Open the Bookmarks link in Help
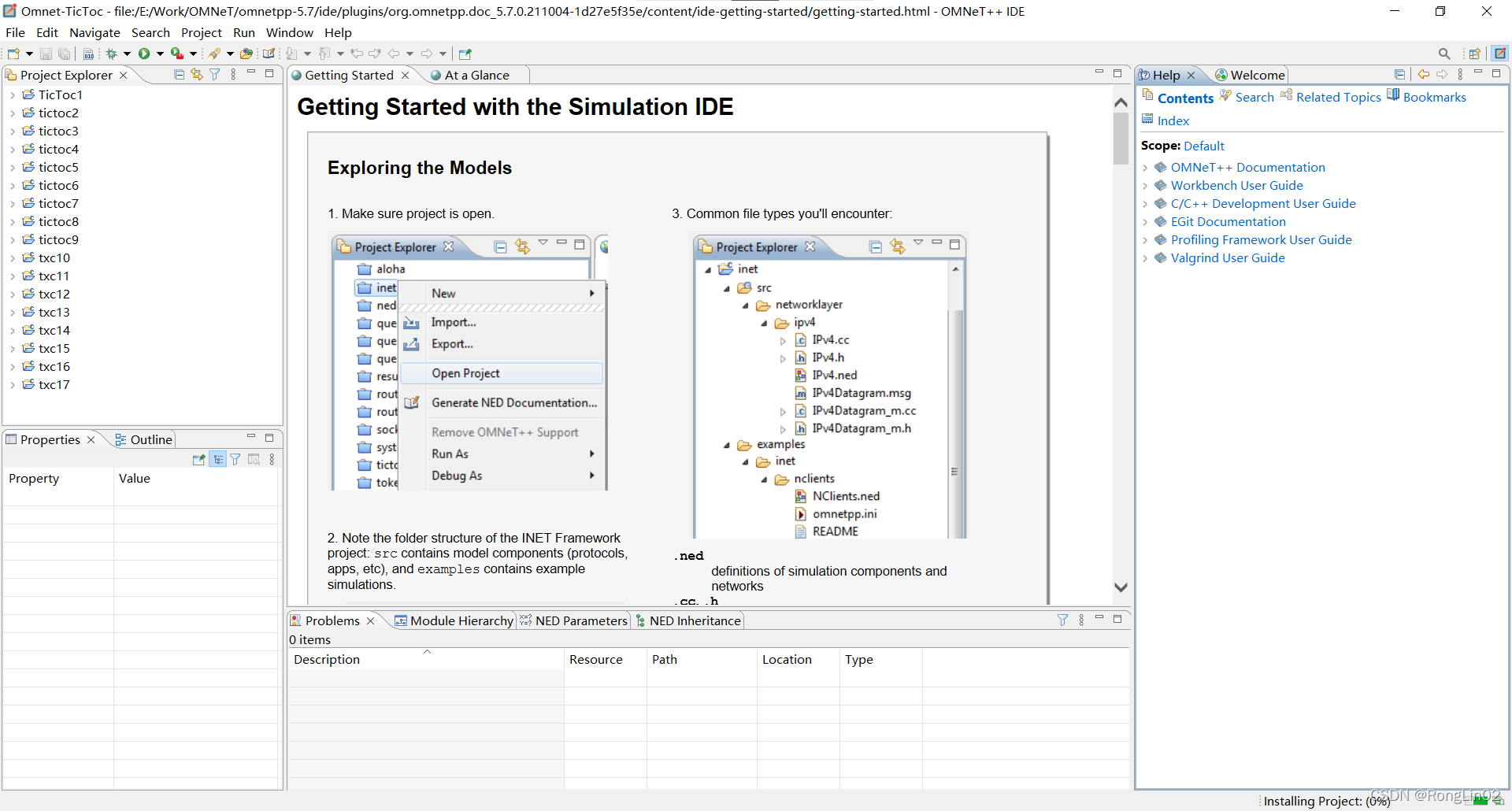 click(x=1435, y=97)
